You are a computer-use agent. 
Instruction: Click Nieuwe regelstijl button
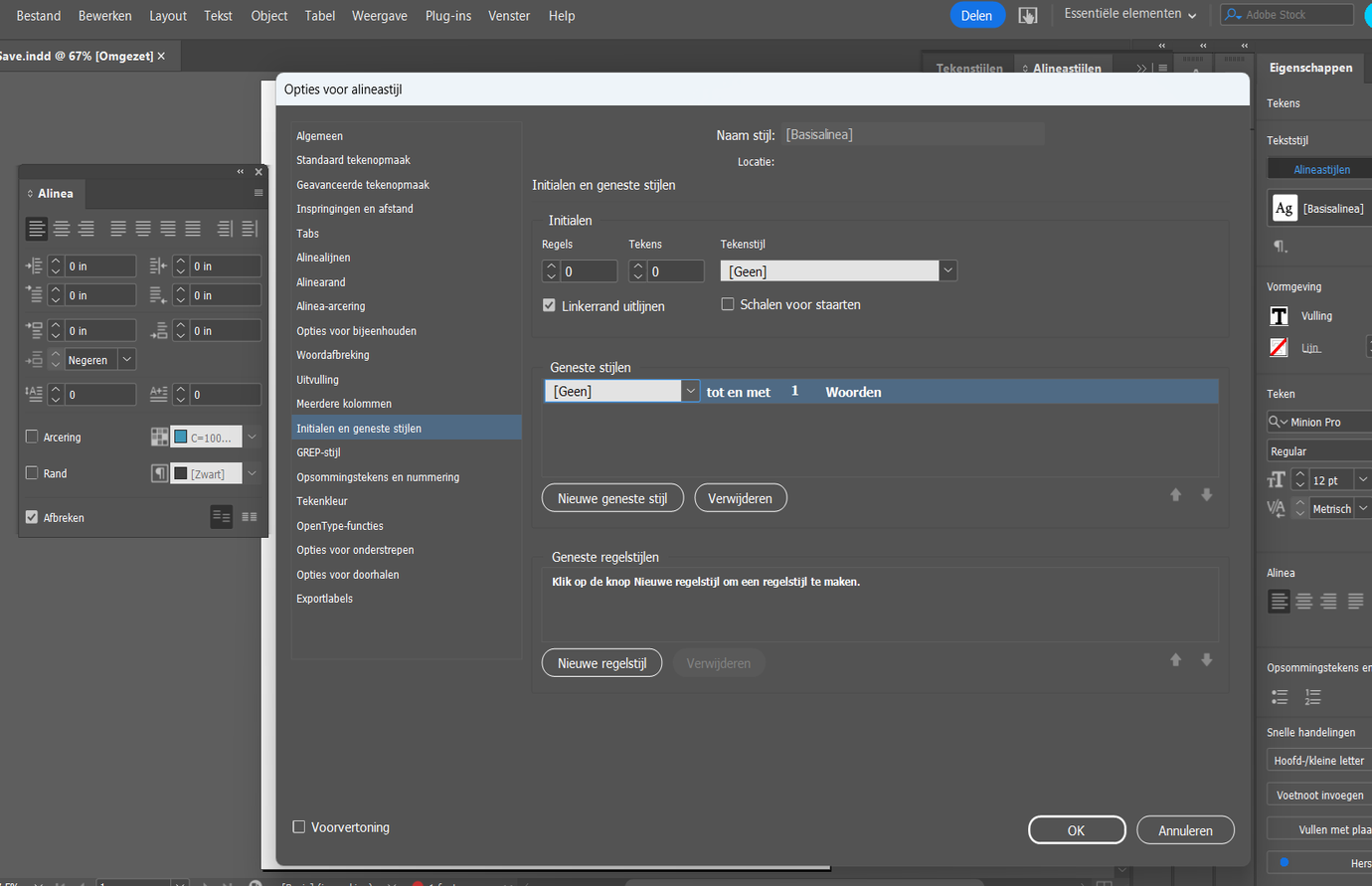(601, 663)
